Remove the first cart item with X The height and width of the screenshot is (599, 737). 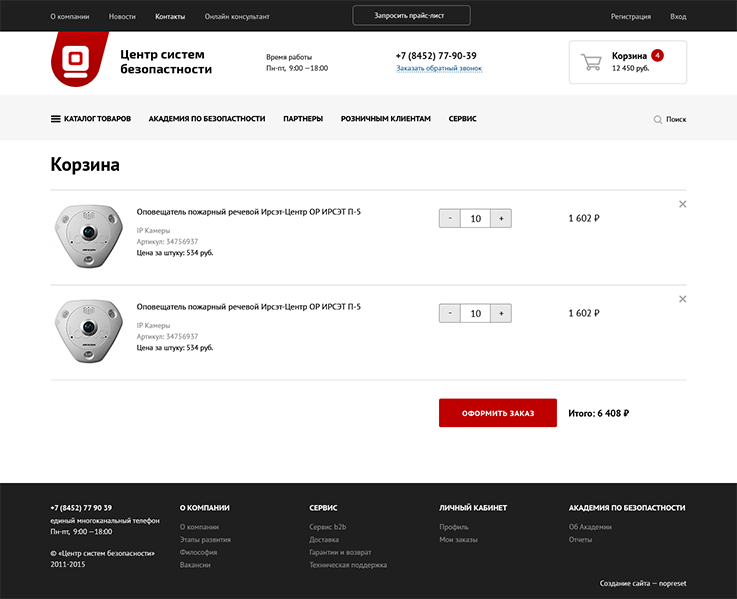click(683, 204)
